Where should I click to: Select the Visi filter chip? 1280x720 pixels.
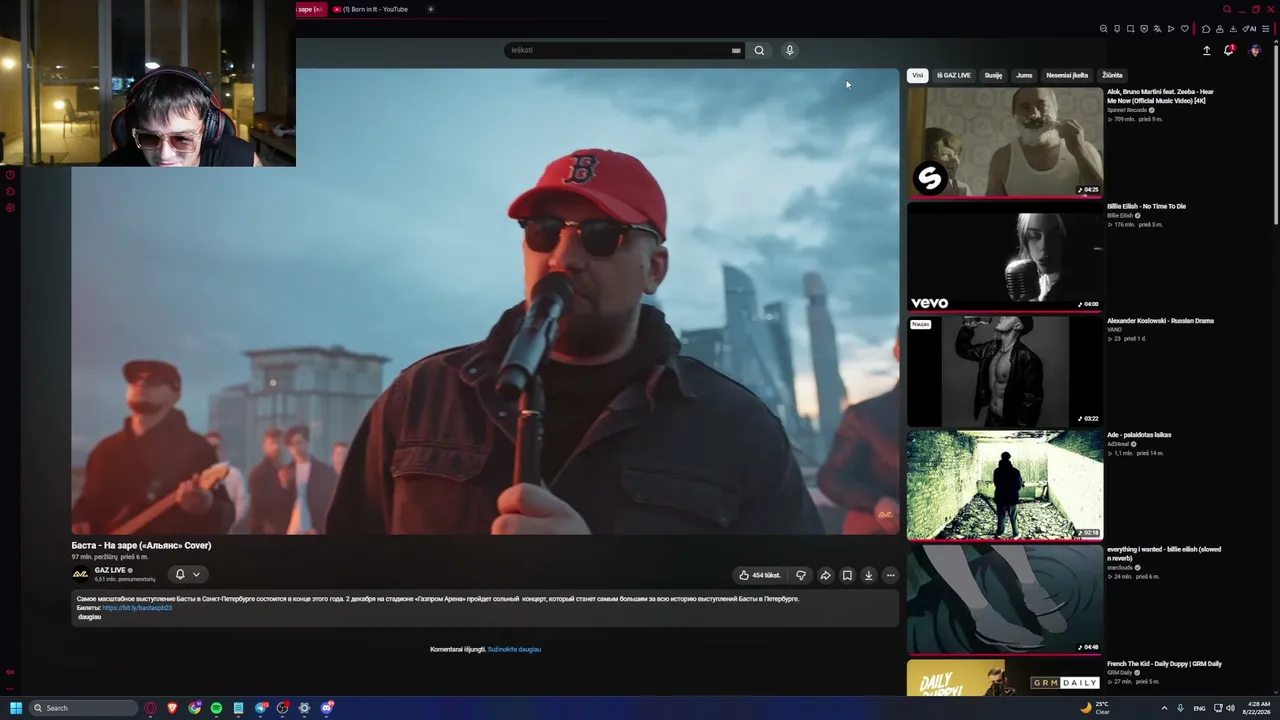click(918, 75)
